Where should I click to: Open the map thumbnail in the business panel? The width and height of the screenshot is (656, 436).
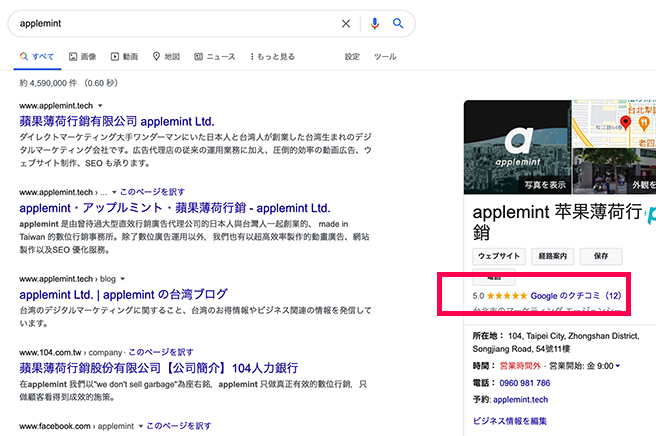tap(614, 123)
